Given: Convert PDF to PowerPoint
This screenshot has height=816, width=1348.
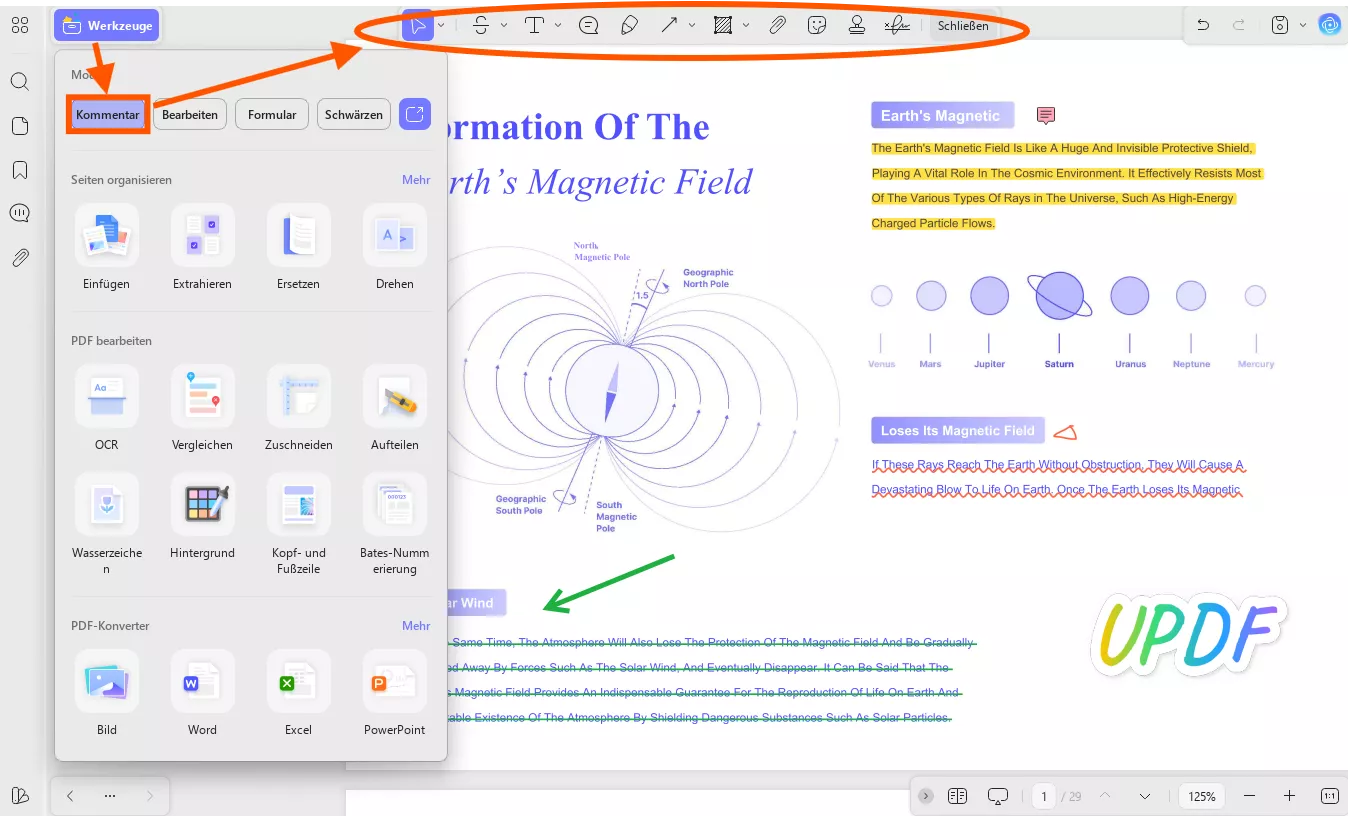Looking at the screenshot, I should (395, 693).
